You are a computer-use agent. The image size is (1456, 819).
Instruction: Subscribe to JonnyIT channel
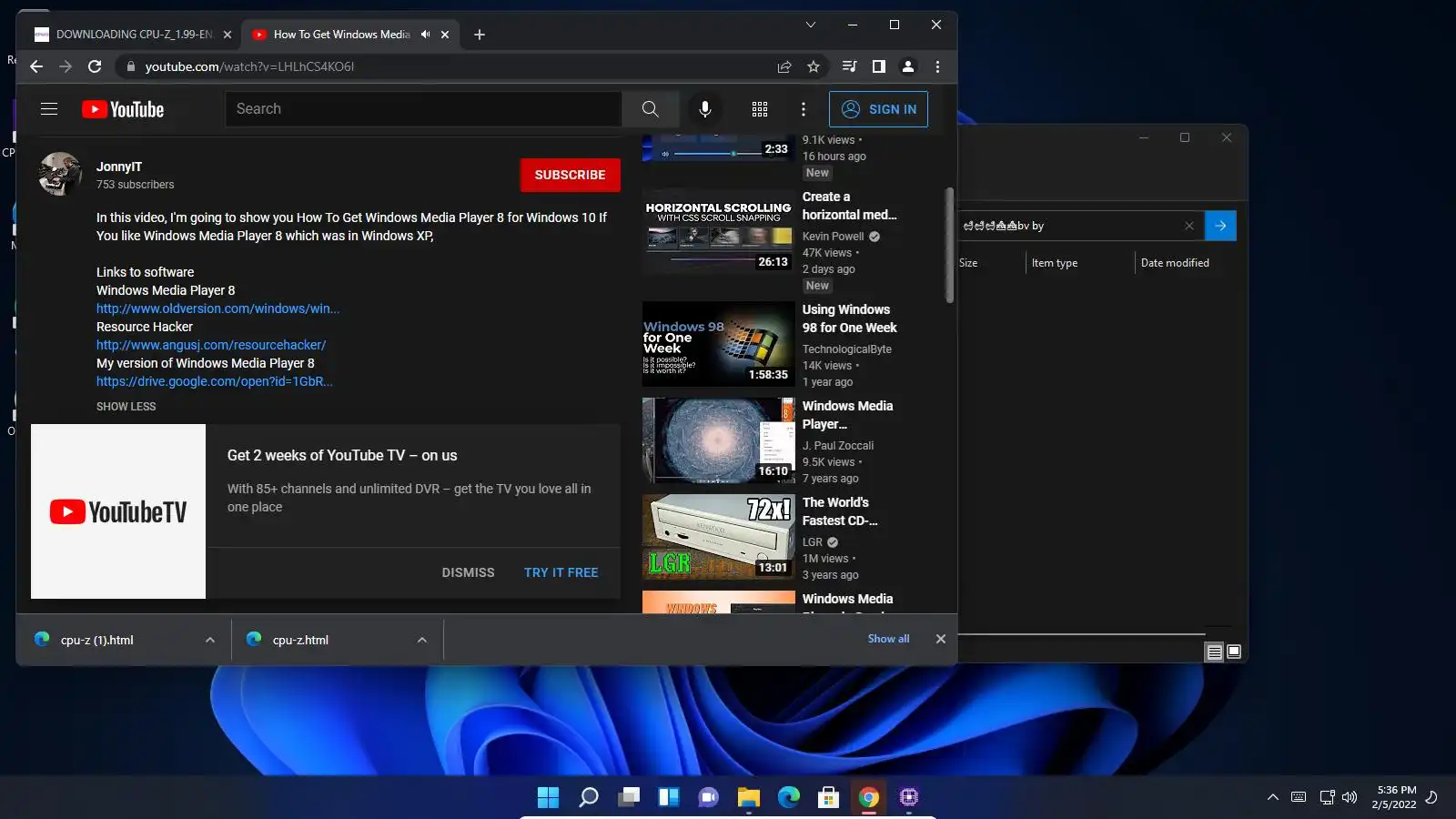pos(571,175)
